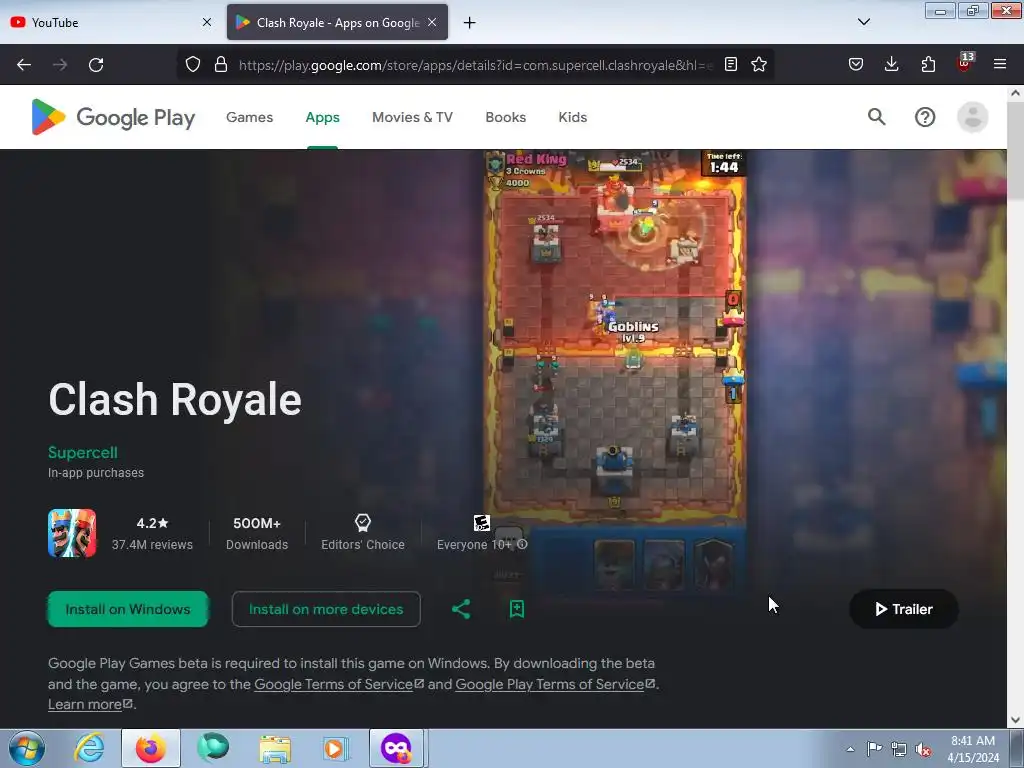Click the 4.2 star rating

coord(152,523)
